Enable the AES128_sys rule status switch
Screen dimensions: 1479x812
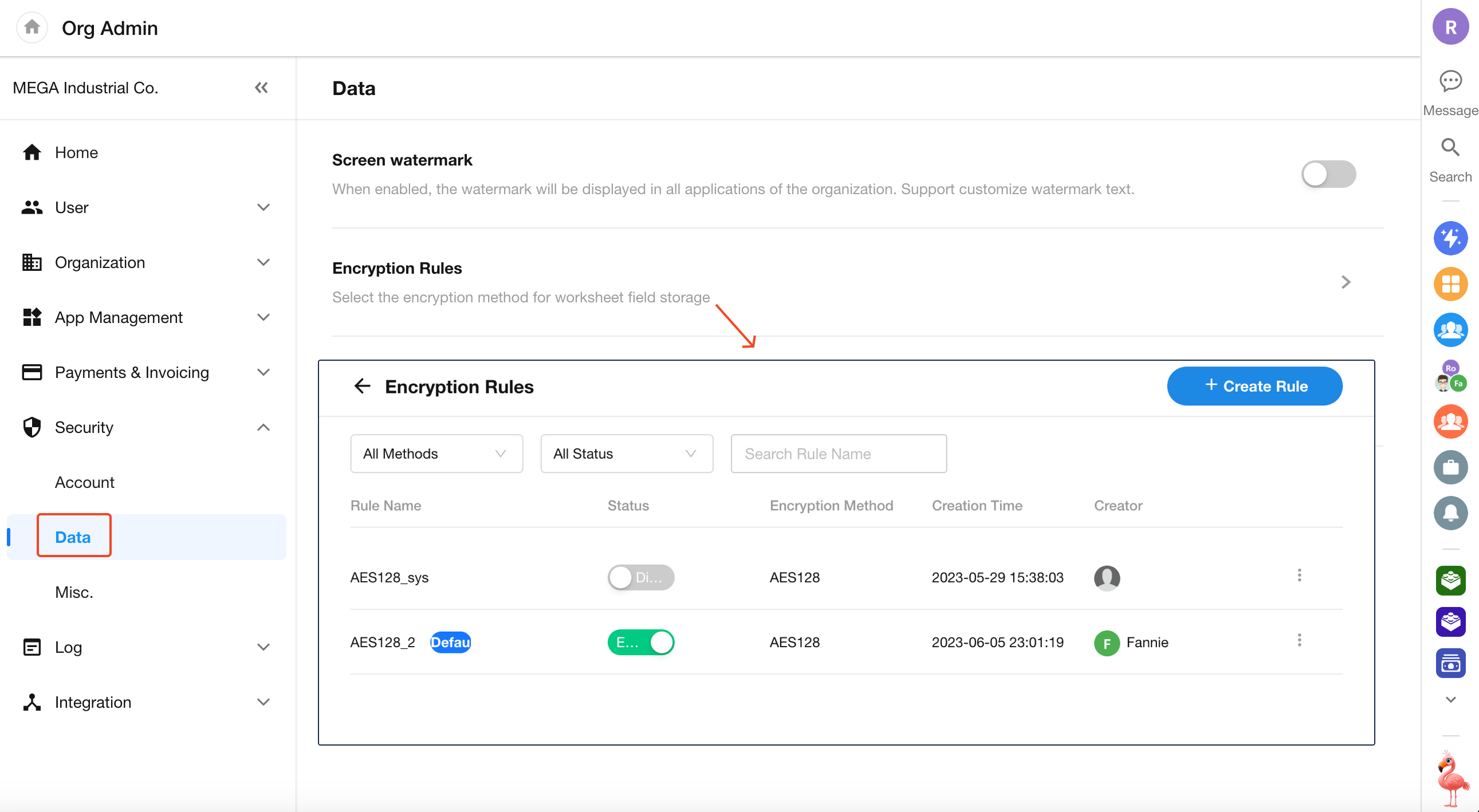(640, 577)
